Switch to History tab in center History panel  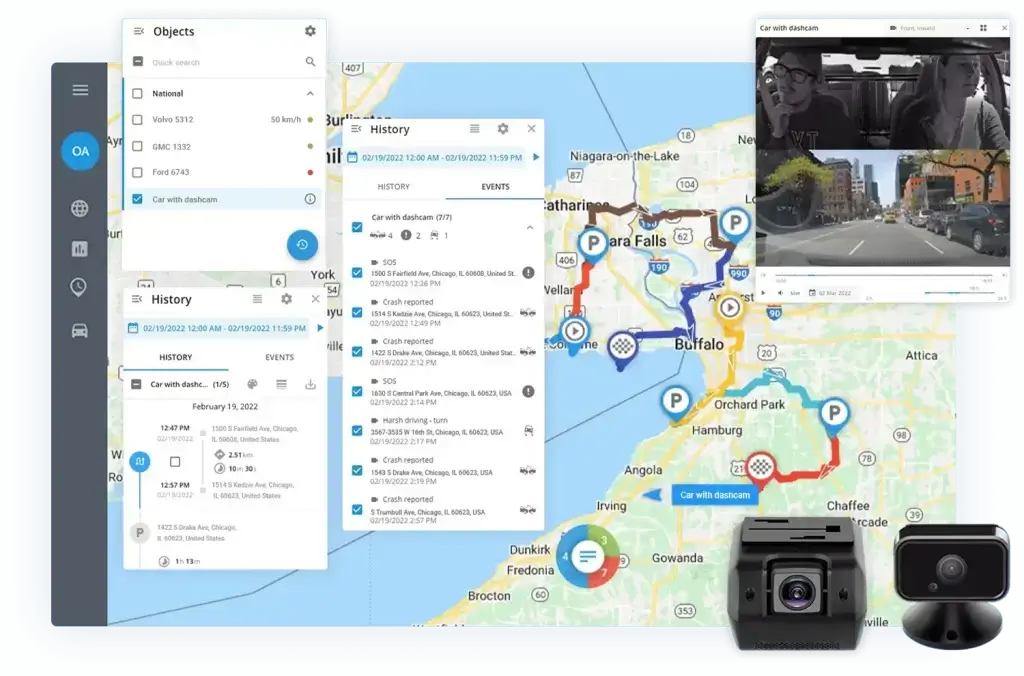(x=393, y=187)
